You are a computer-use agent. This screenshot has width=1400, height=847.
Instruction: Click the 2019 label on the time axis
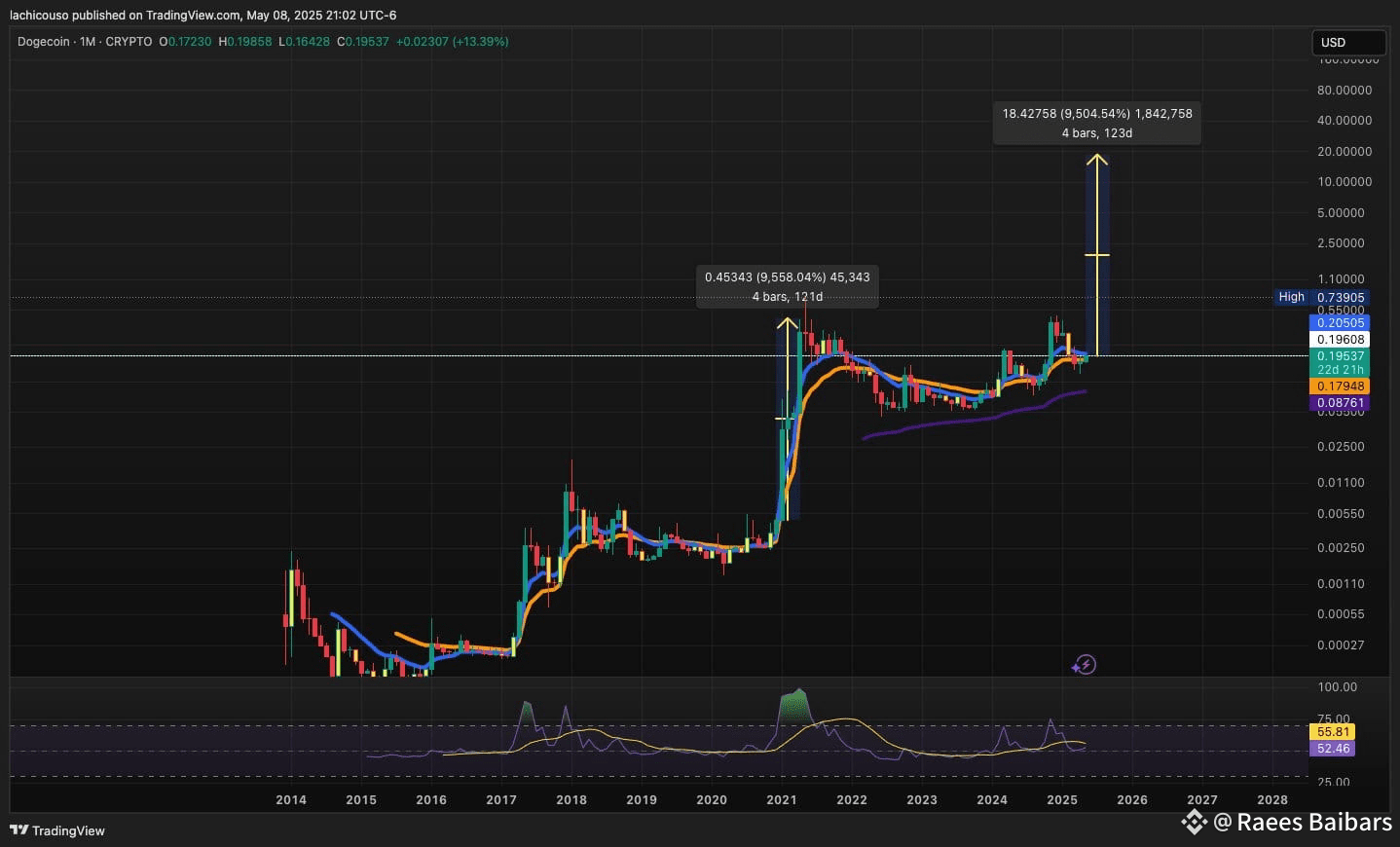tap(642, 800)
